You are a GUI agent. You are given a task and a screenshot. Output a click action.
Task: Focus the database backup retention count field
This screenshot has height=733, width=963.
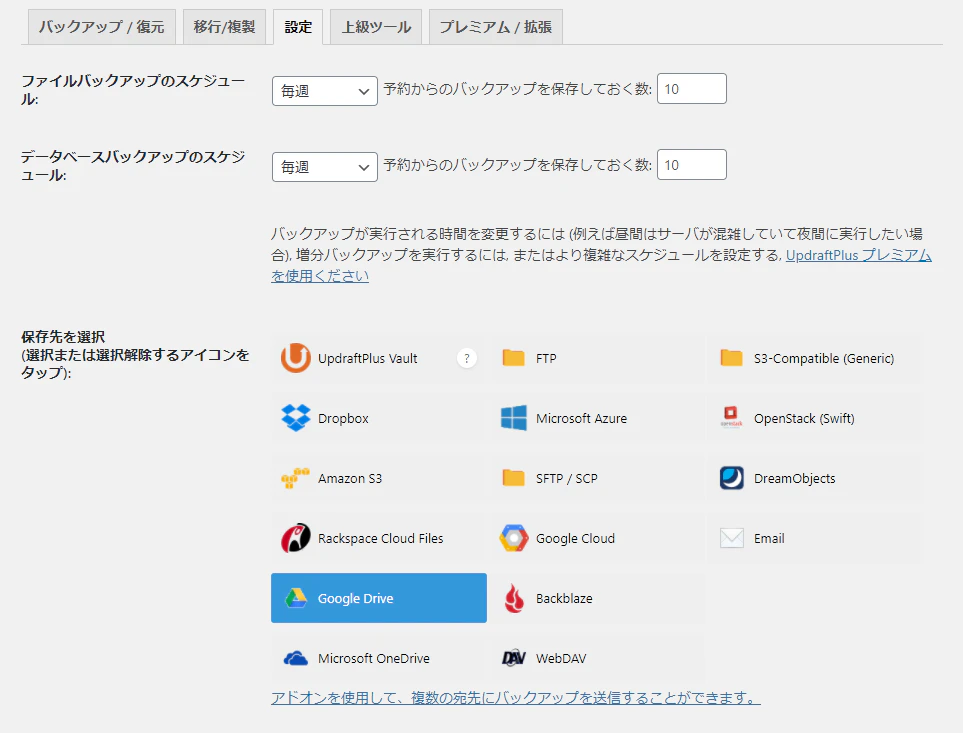click(x=692, y=165)
